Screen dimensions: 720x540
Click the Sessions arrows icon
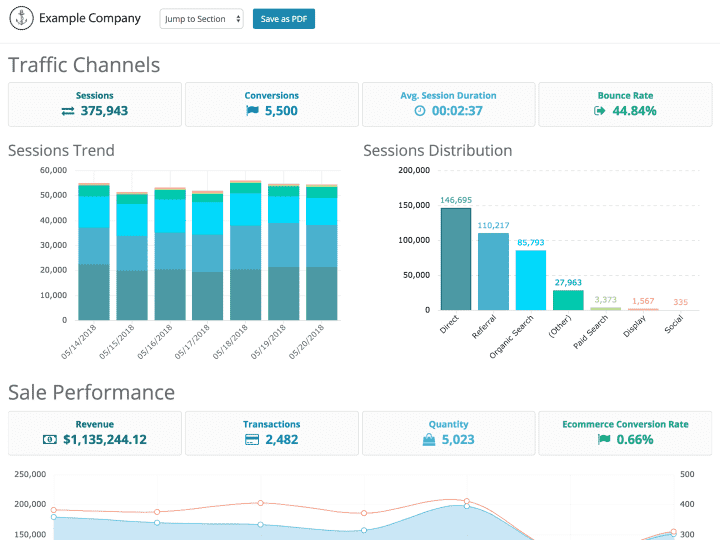tap(68, 111)
